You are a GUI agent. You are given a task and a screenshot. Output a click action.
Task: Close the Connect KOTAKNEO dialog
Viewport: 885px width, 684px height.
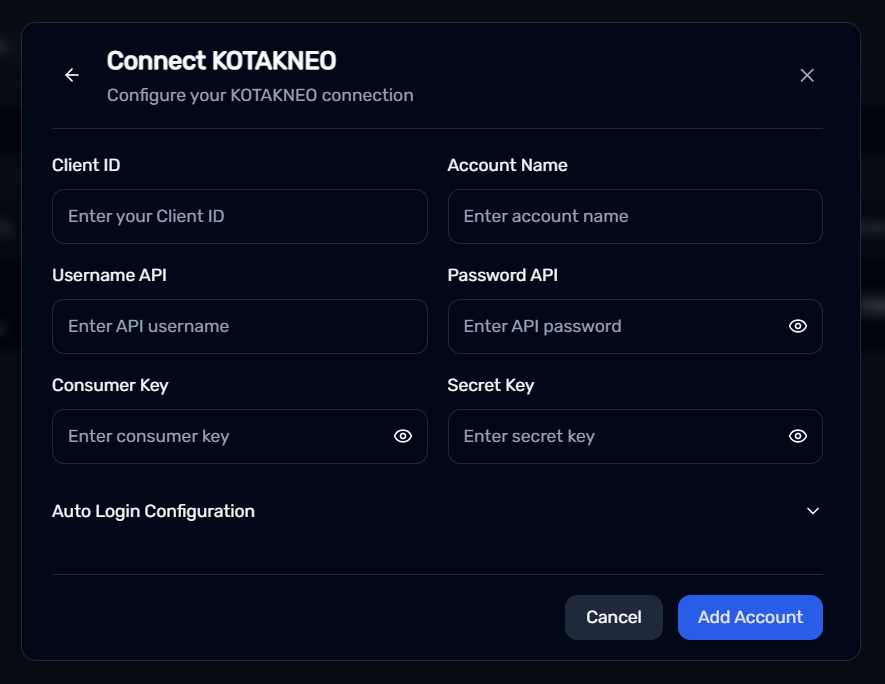click(807, 75)
